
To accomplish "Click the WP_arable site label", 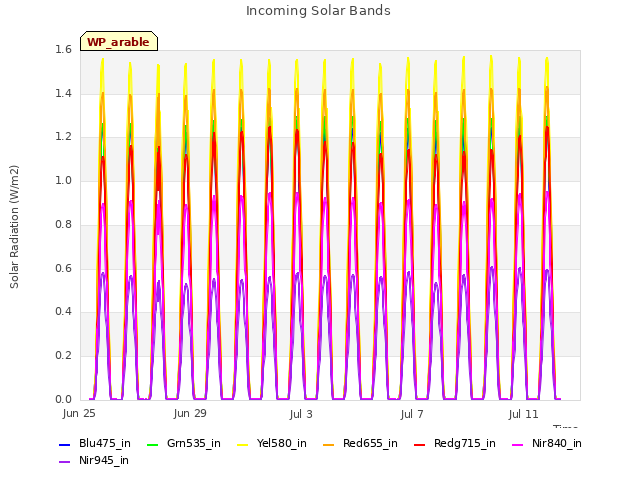I will point(118,42).
